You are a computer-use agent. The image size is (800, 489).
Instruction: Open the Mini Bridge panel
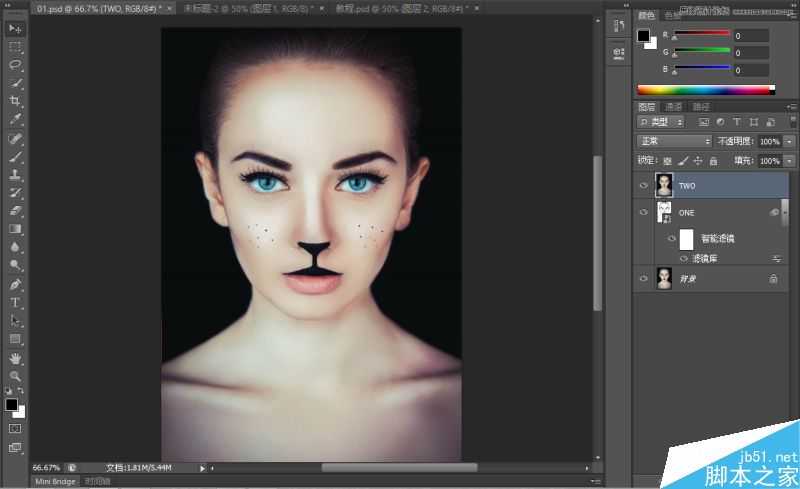[56, 481]
